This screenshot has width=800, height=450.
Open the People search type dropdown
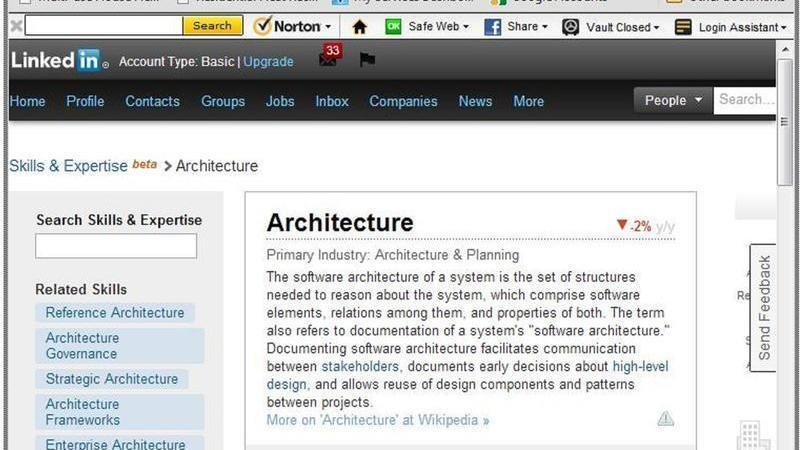(x=673, y=100)
